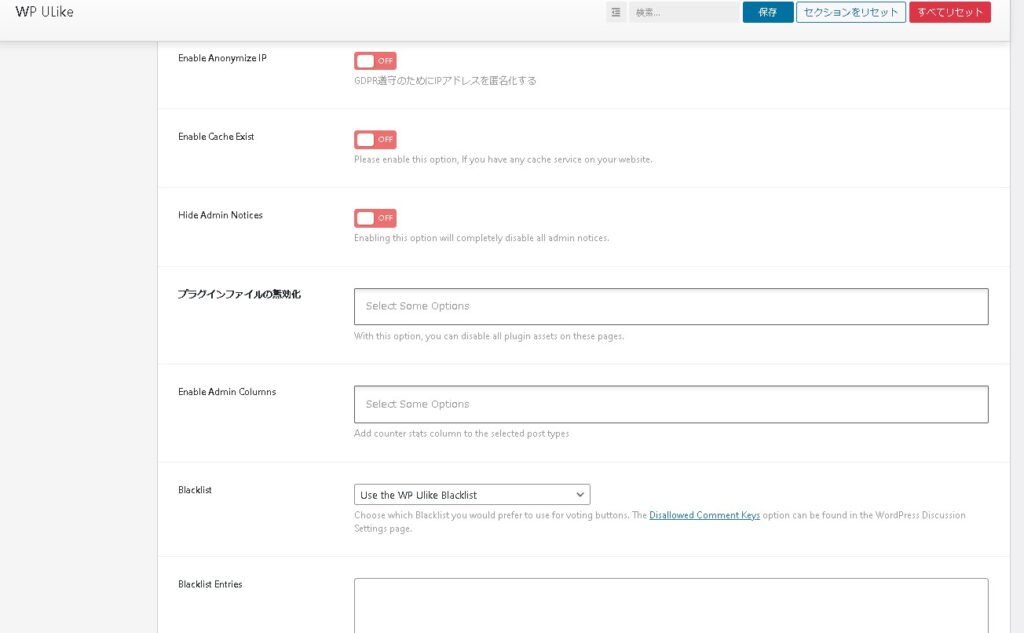This screenshot has height=633, width=1024.
Task: Click the プラグインファイルの無効化 setting label
Action: (239, 294)
